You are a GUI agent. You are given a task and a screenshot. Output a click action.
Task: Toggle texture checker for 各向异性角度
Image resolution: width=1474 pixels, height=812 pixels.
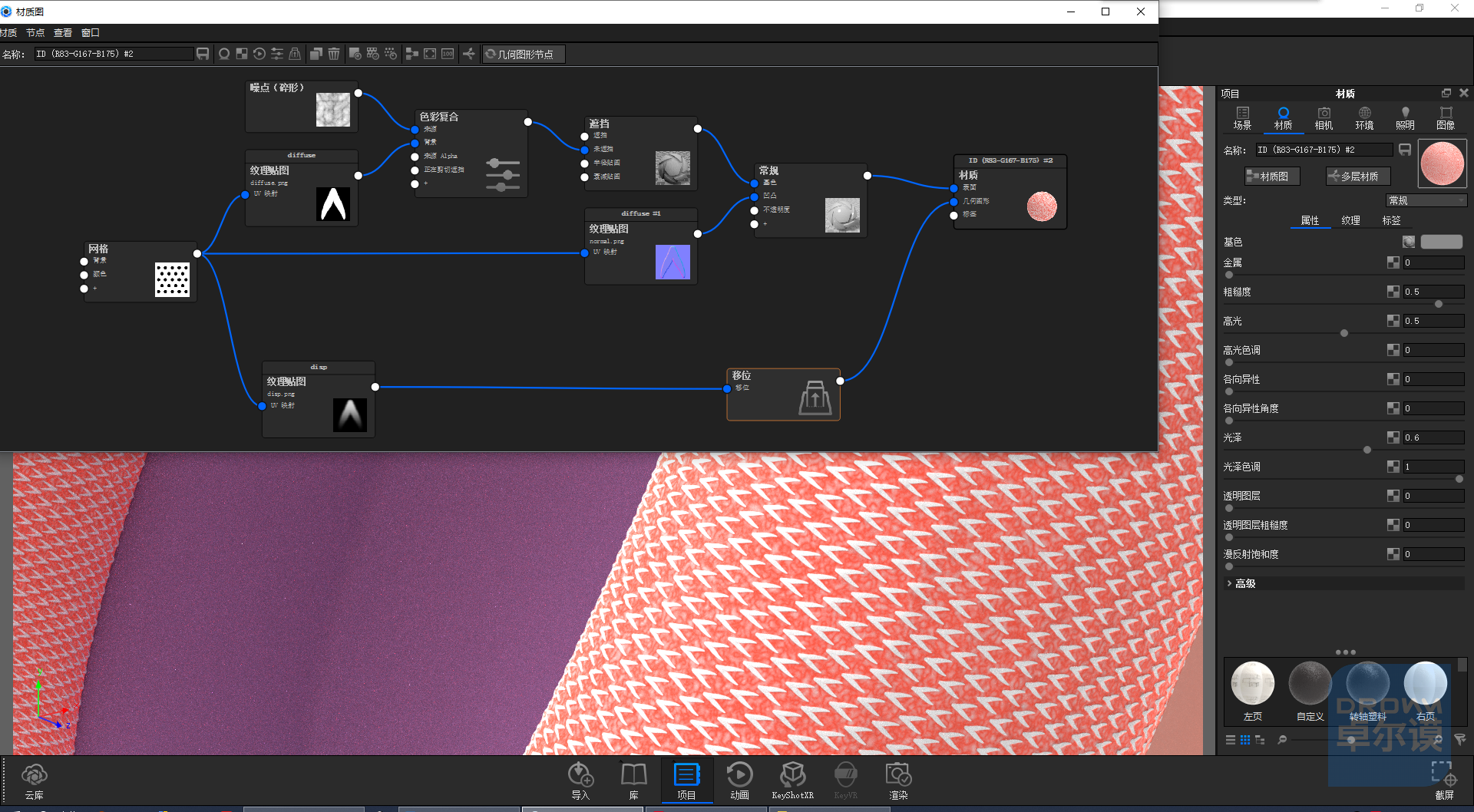(1393, 408)
